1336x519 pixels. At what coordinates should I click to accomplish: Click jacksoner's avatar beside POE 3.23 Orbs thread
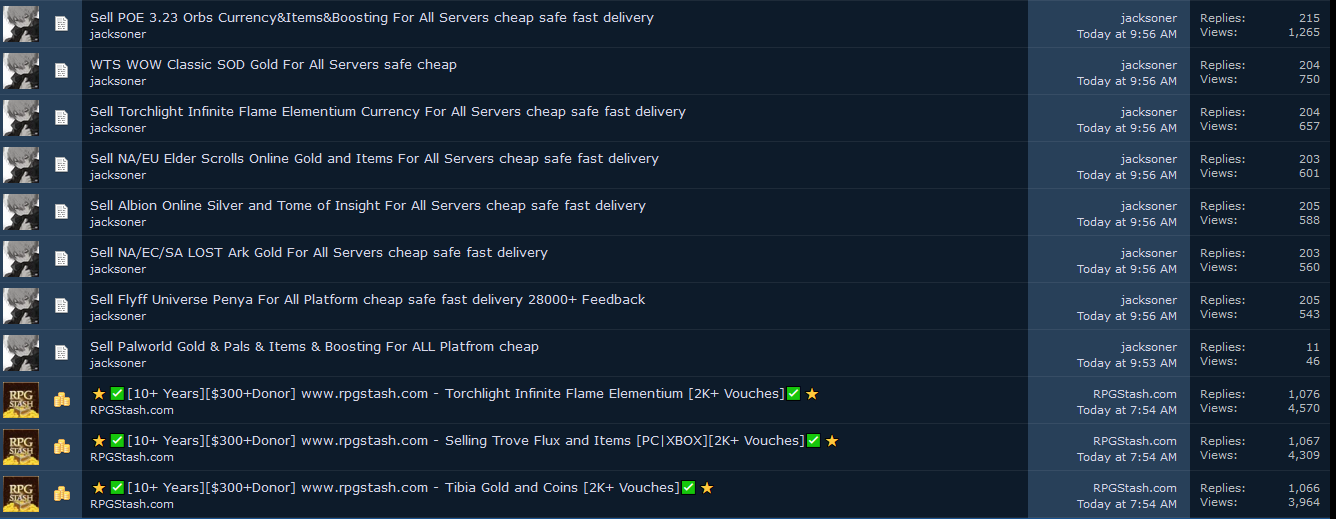point(21,24)
